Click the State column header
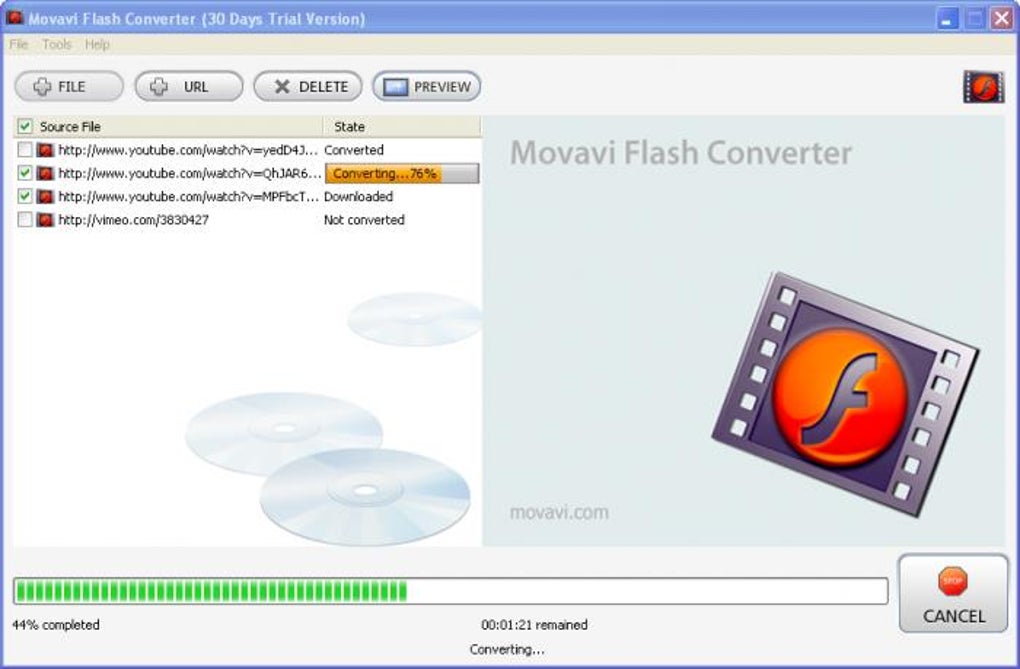1020x669 pixels. pyautogui.click(x=401, y=126)
